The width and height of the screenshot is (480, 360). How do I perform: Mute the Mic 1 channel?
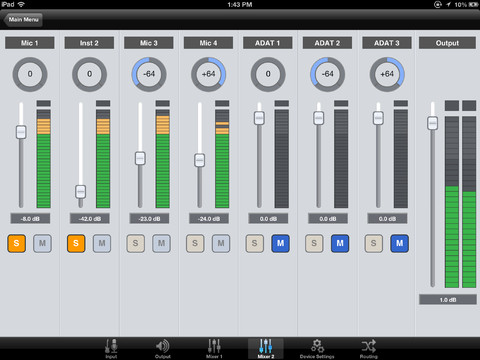coord(42,243)
